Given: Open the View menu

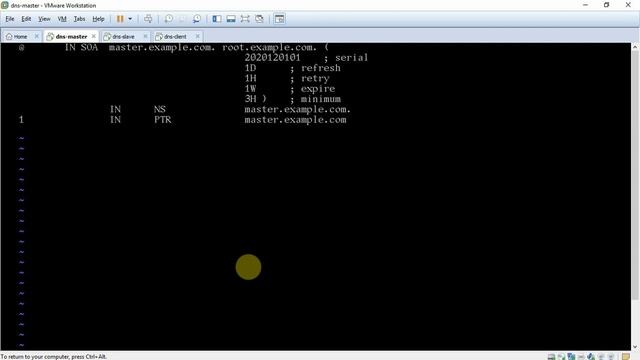Looking at the screenshot, I should pos(44,19).
